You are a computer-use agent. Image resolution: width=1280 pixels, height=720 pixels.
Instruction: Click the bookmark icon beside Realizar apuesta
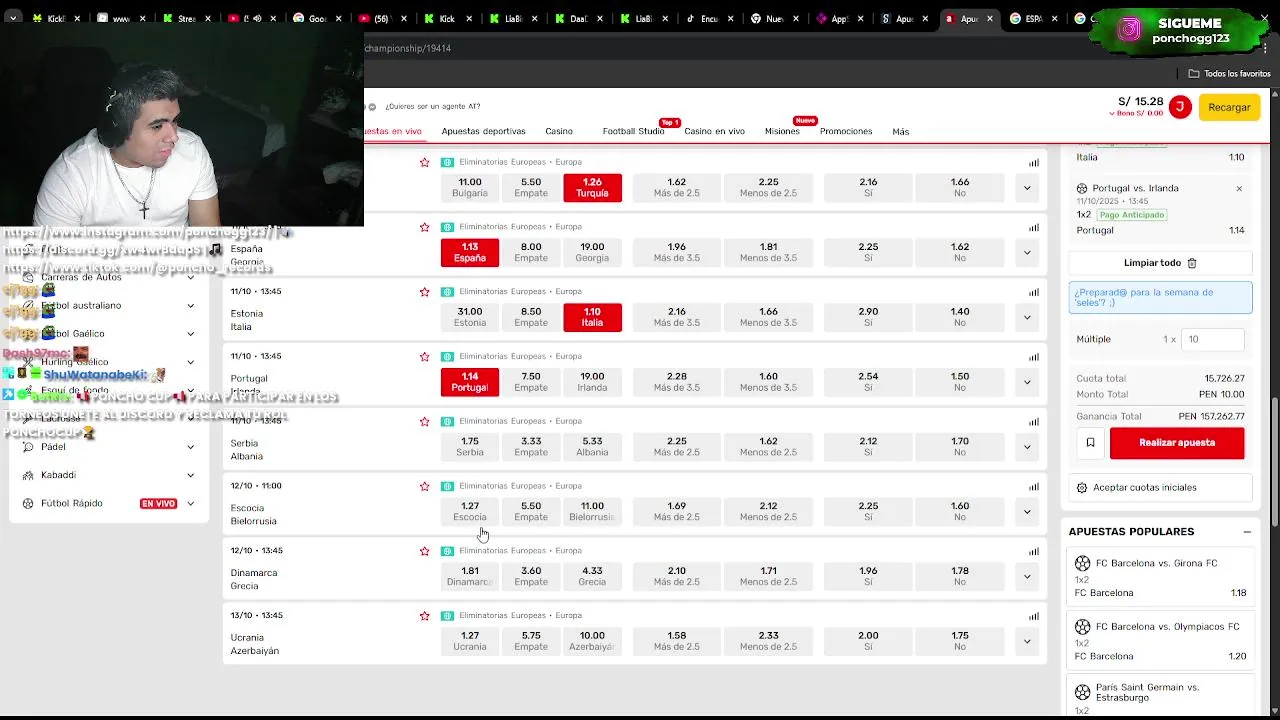click(x=1090, y=443)
